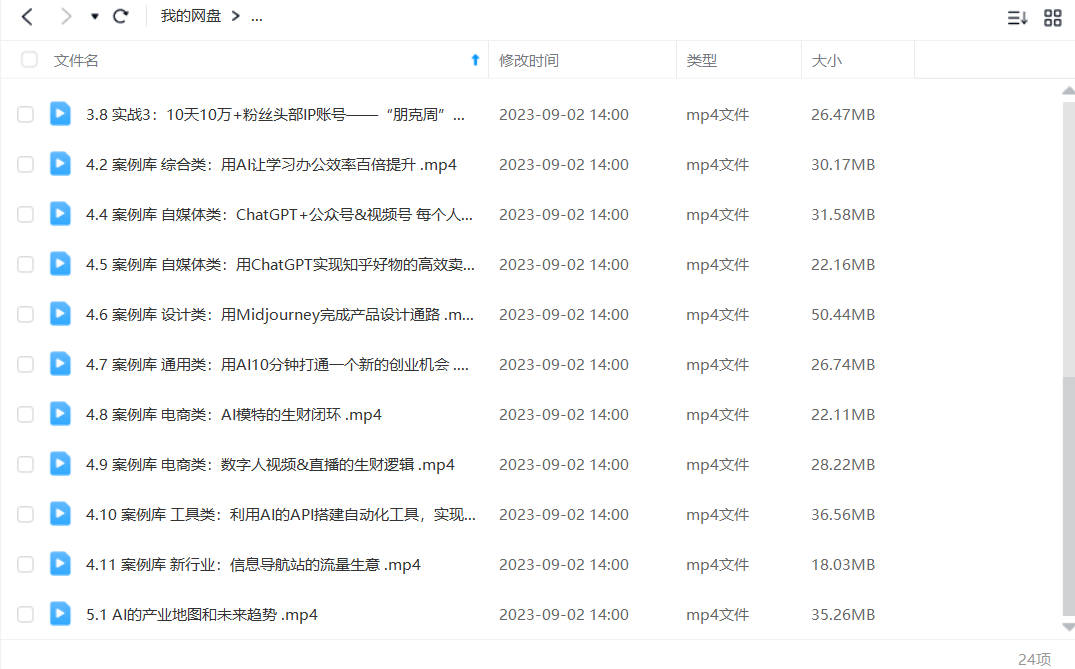This screenshot has height=669, width=1075.
Task: Select 4.2 案例库 综合类 file name
Action: [271, 165]
